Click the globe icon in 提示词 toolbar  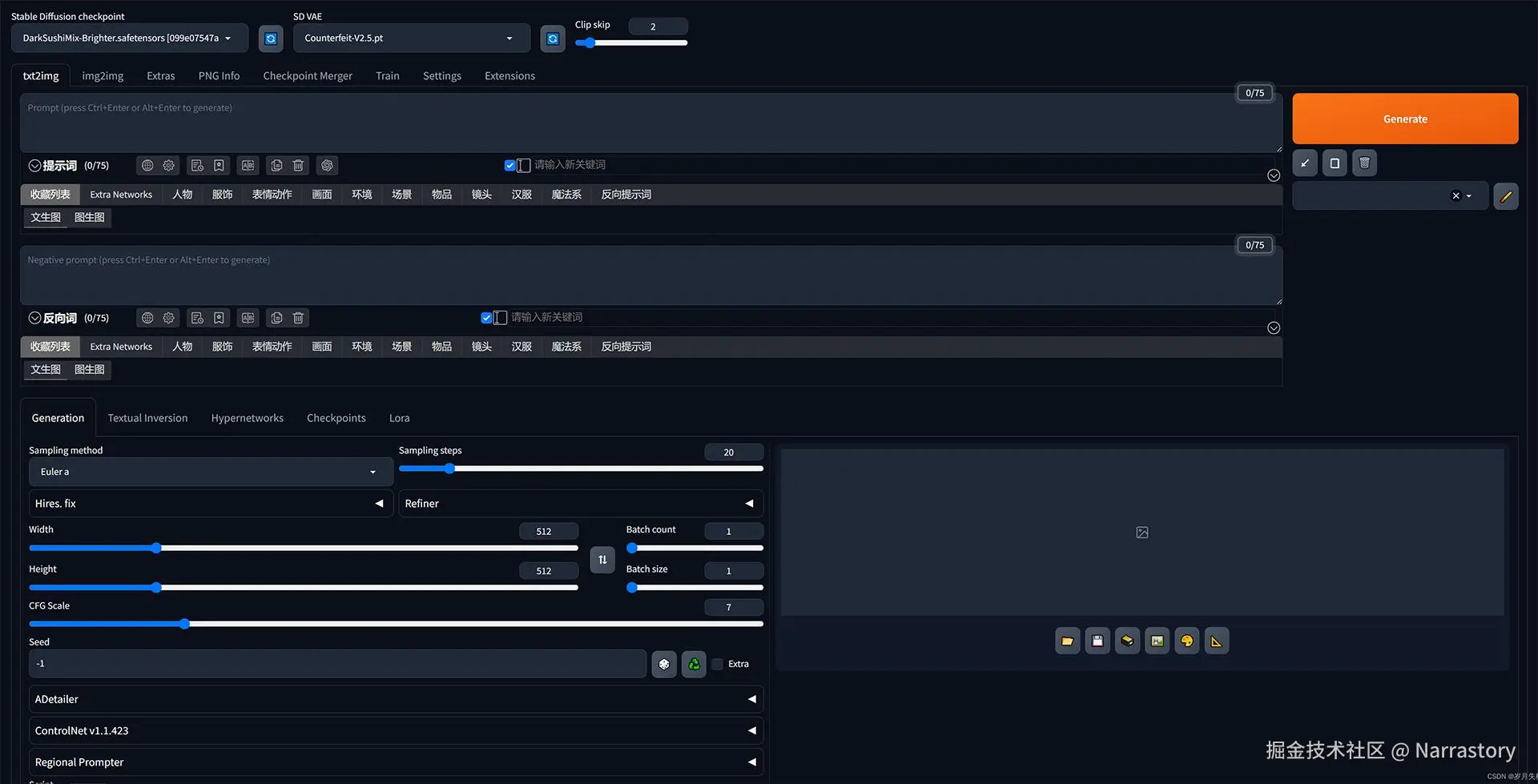click(x=147, y=166)
